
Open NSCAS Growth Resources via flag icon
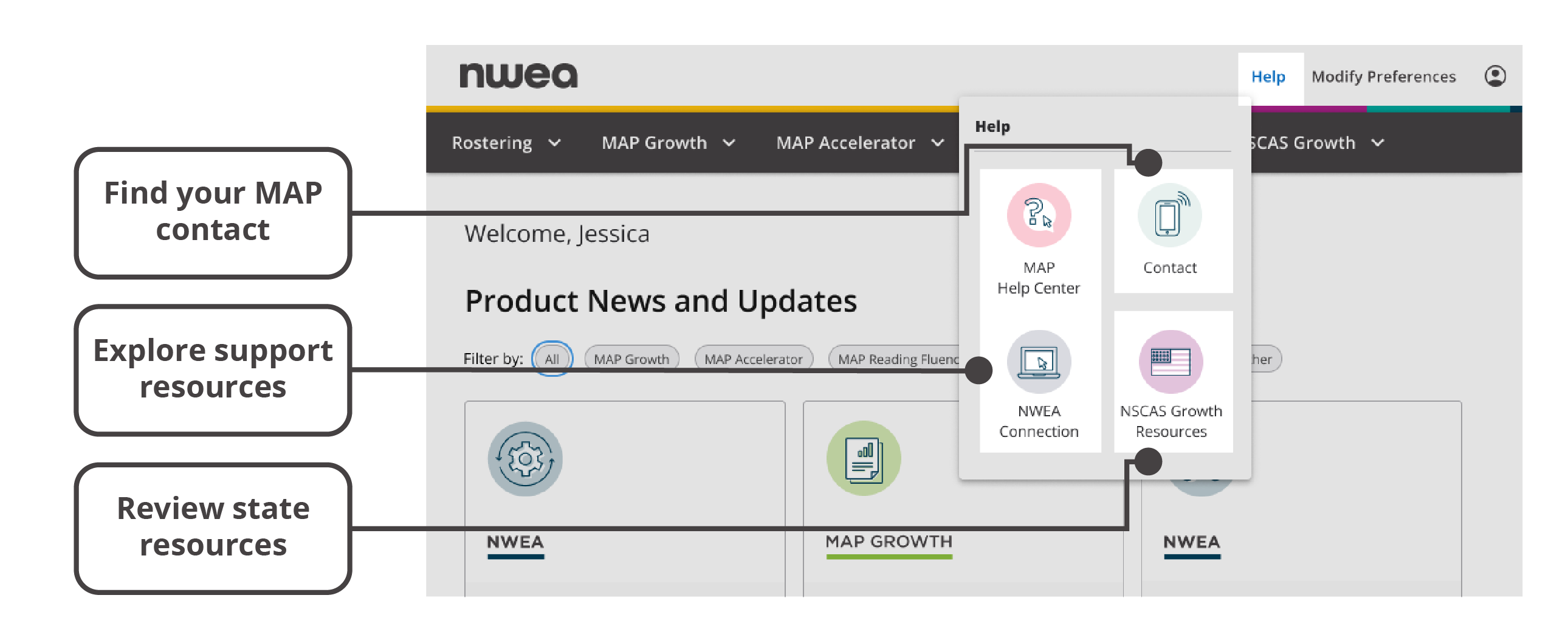(x=1170, y=362)
